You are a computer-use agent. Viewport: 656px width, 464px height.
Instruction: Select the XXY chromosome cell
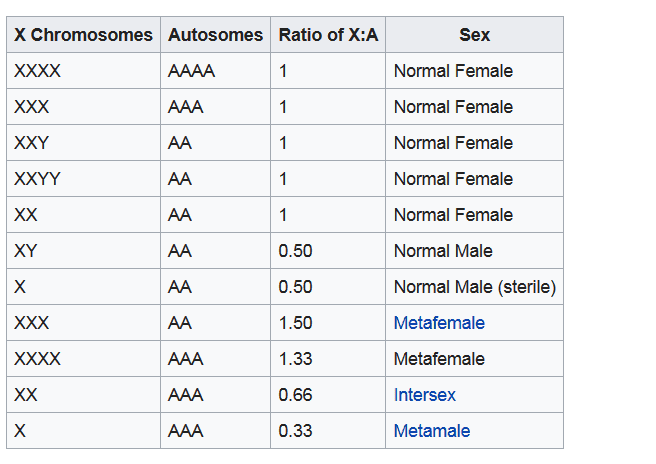pyautogui.click(x=32, y=143)
